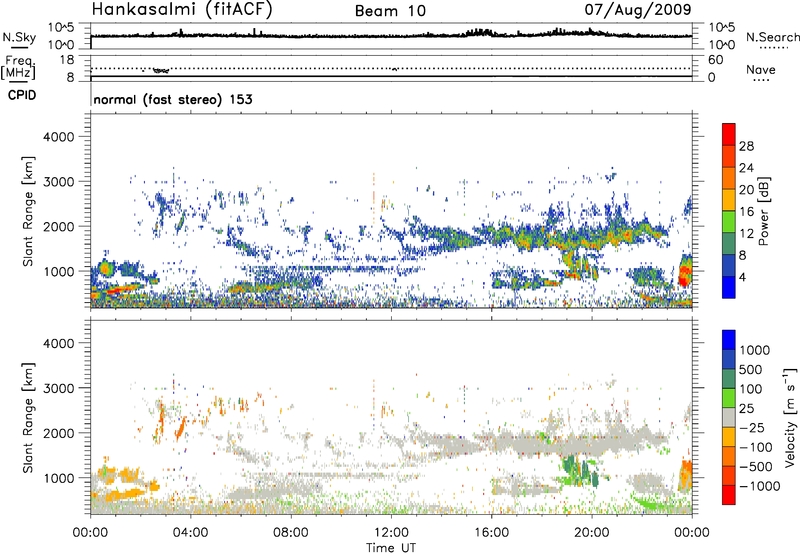This screenshot has height=554, width=800.
Task: Click the red high-power echo near 24:00
Action: click(685, 273)
